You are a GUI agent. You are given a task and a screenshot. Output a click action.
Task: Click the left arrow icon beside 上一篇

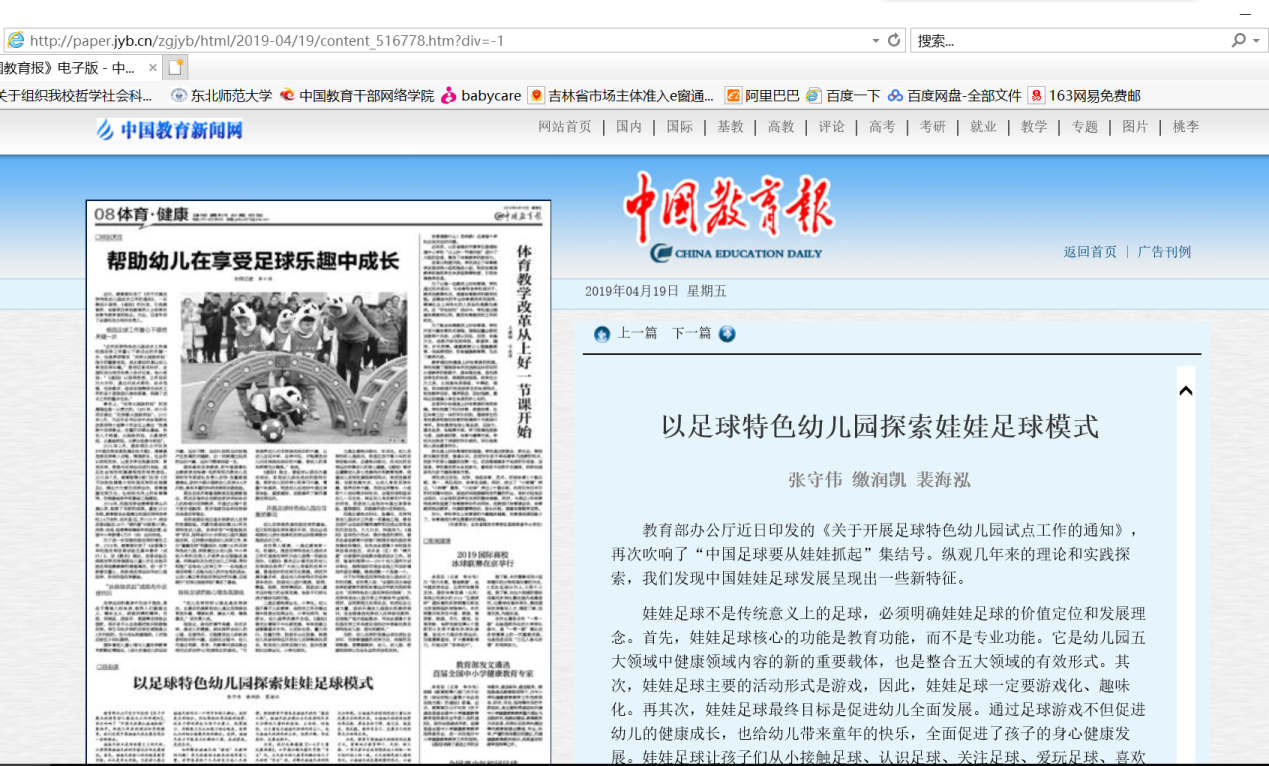(601, 334)
